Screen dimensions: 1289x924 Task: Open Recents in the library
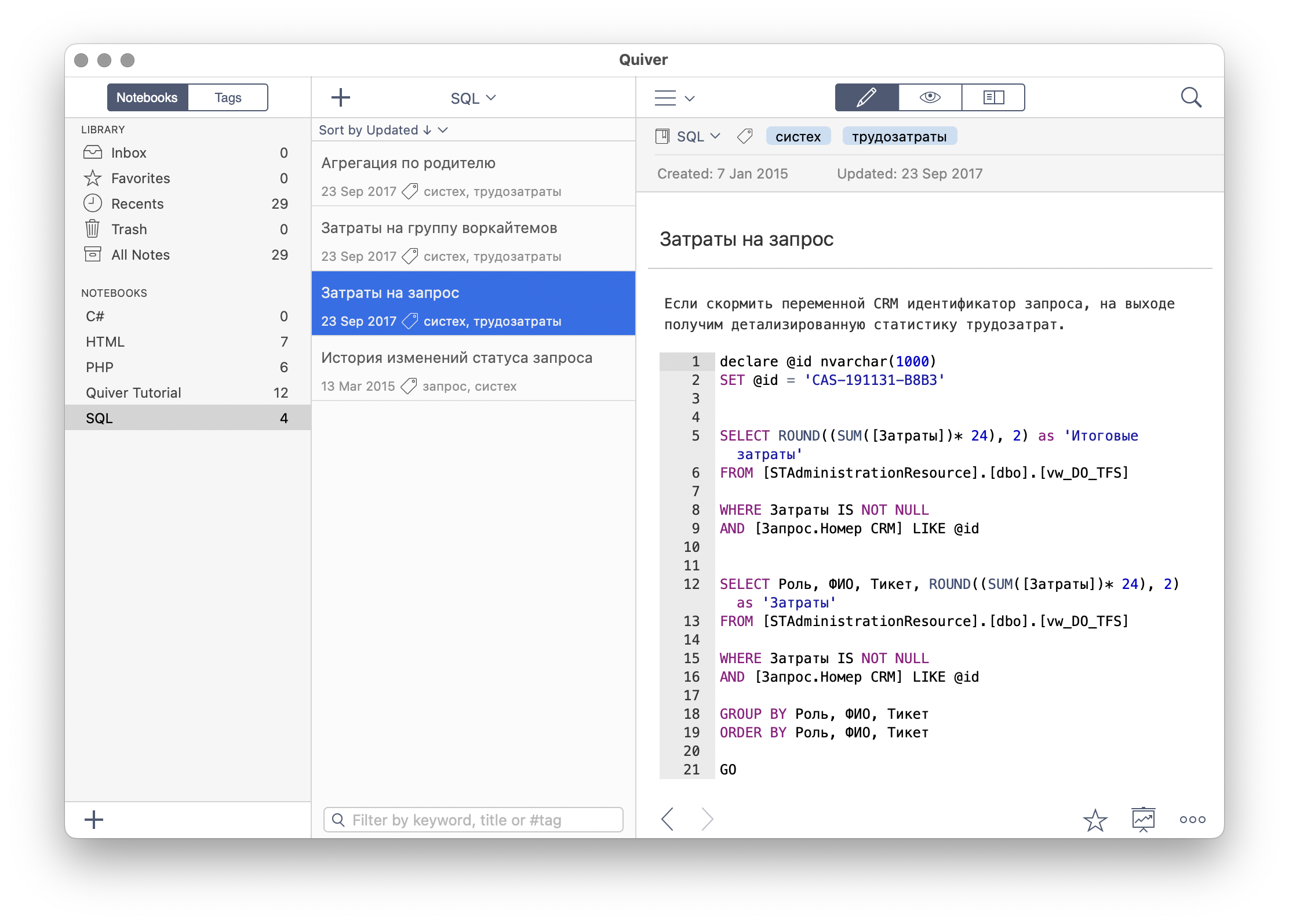pyautogui.click(x=188, y=203)
